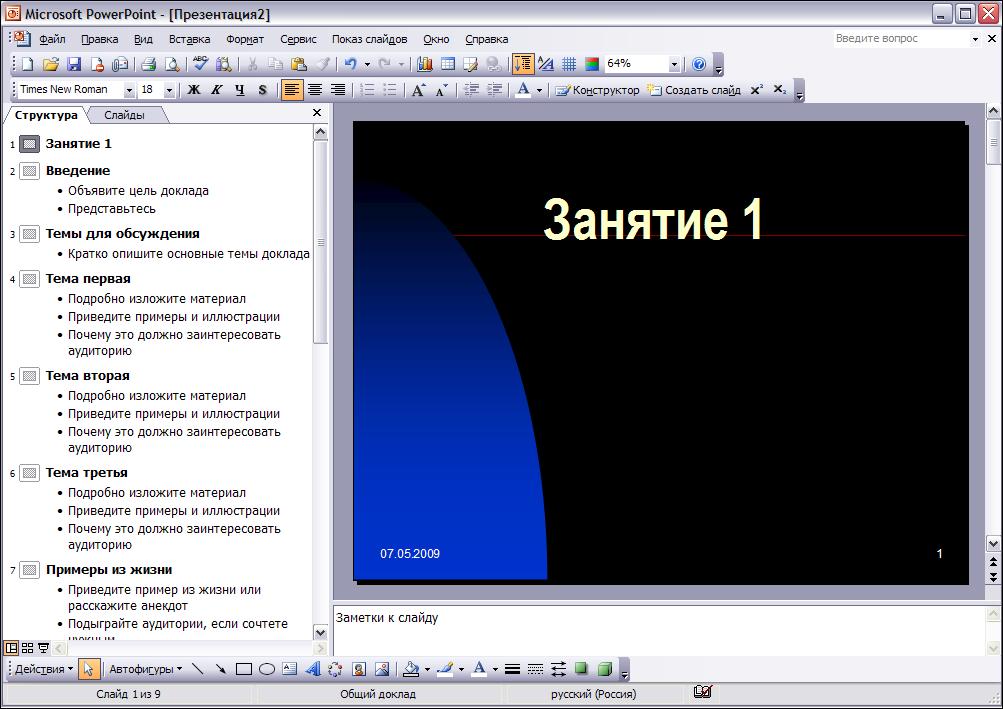This screenshot has width=1003, height=709.
Task: Center the text alignment
Action: [x=315, y=90]
